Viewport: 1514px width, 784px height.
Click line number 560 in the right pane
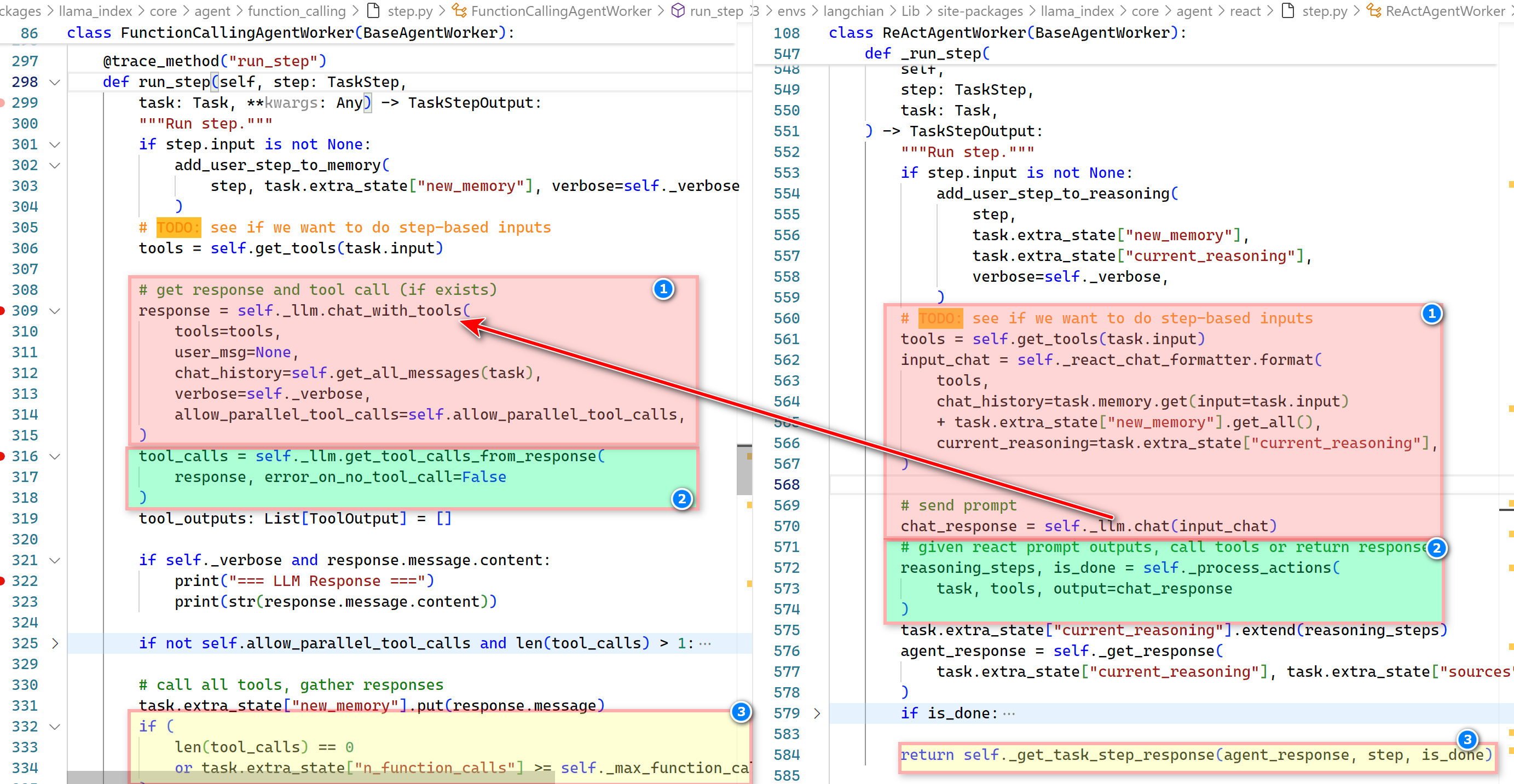[x=788, y=318]
